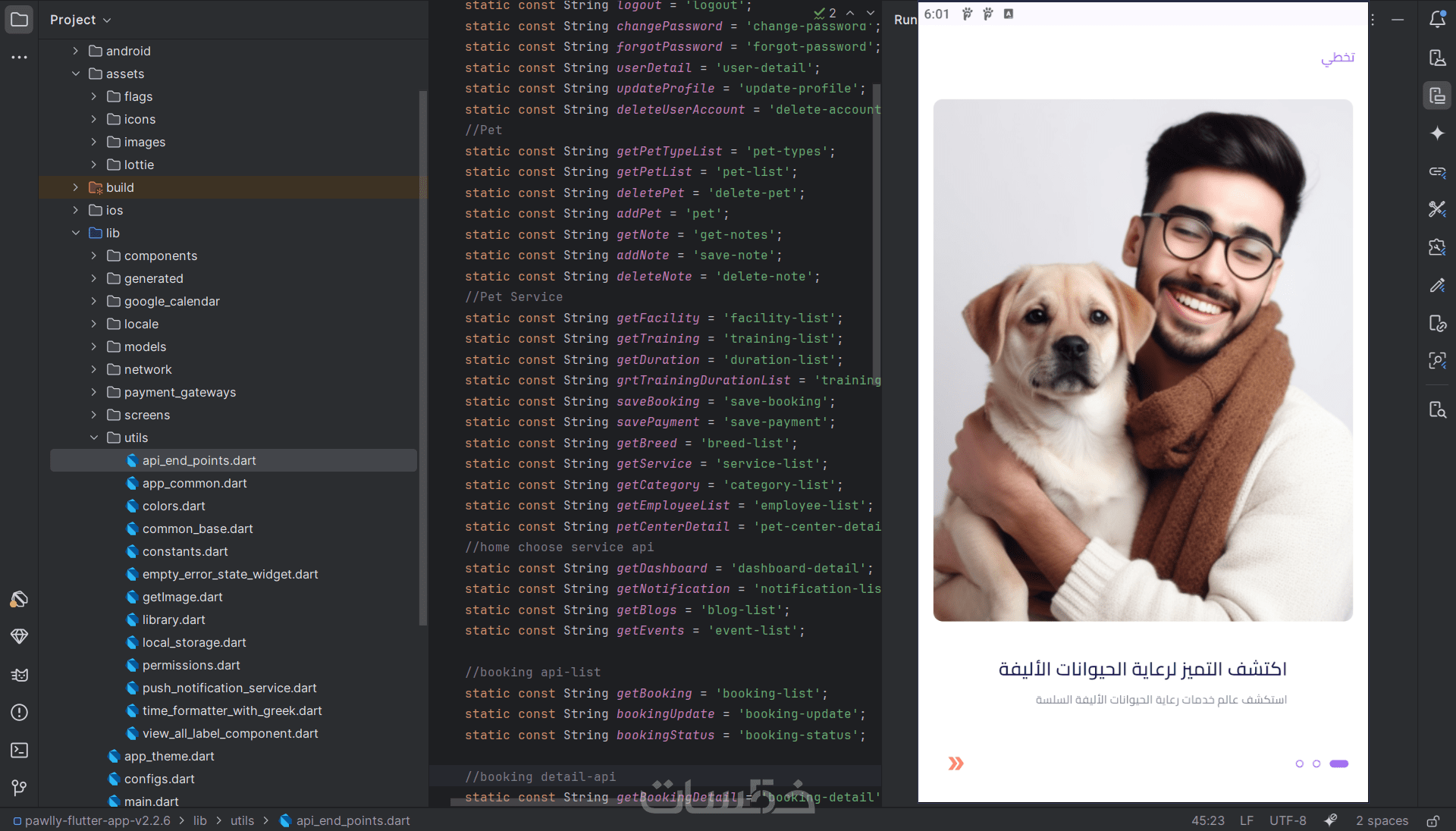Open the Terminal tool window icon

pos(19,750)
